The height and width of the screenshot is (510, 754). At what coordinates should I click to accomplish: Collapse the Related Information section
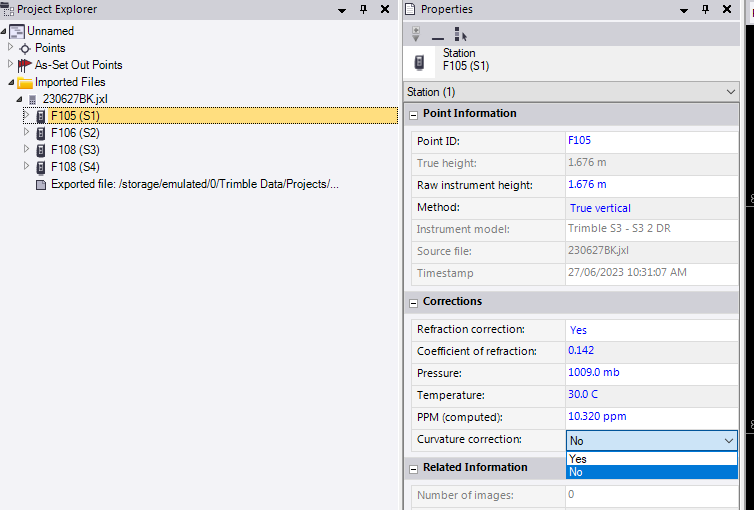pyautogui.click(x=413, y=468)
